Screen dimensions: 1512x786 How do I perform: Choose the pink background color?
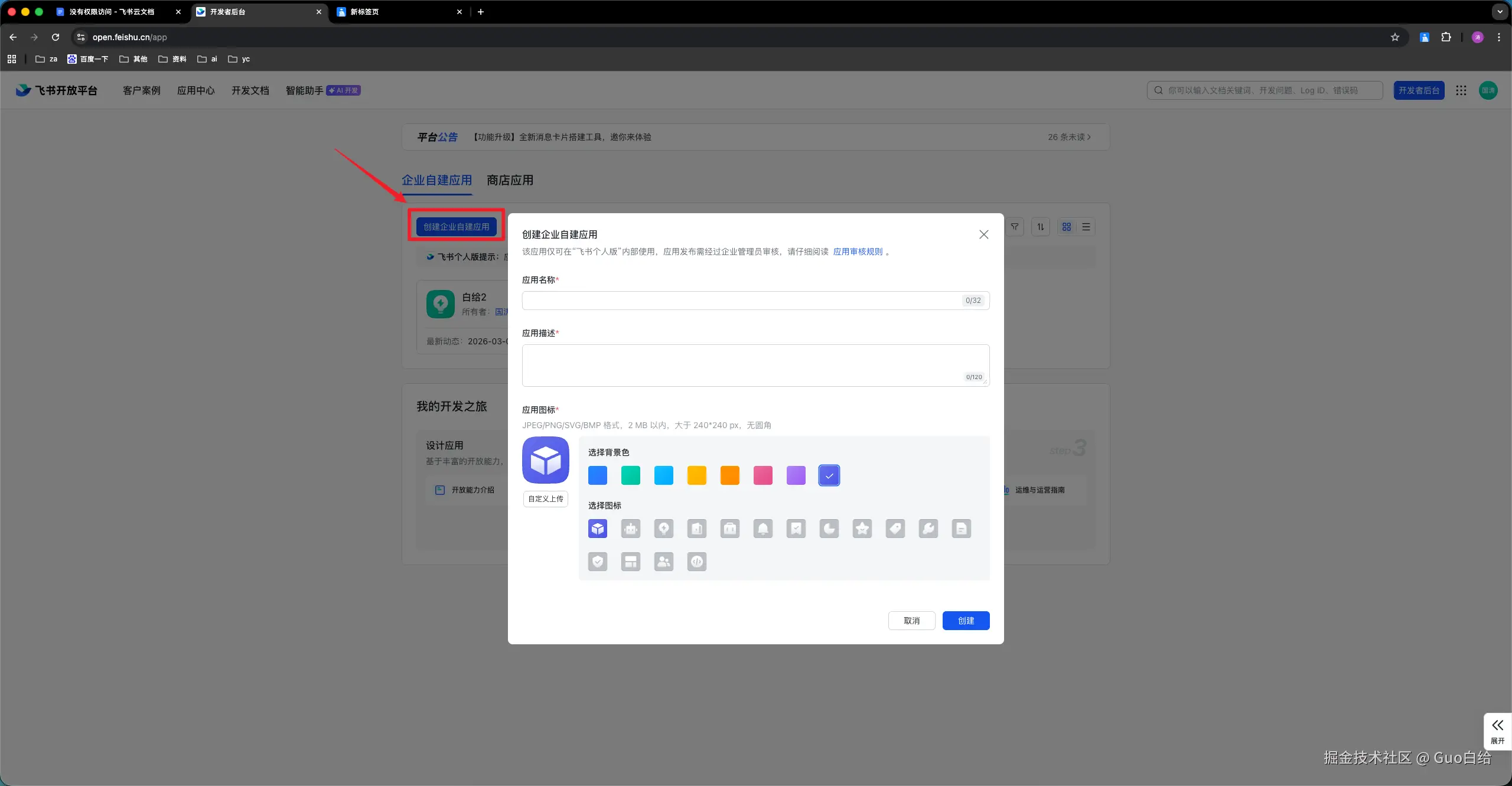pyautogui.click(x=763, y=475)
